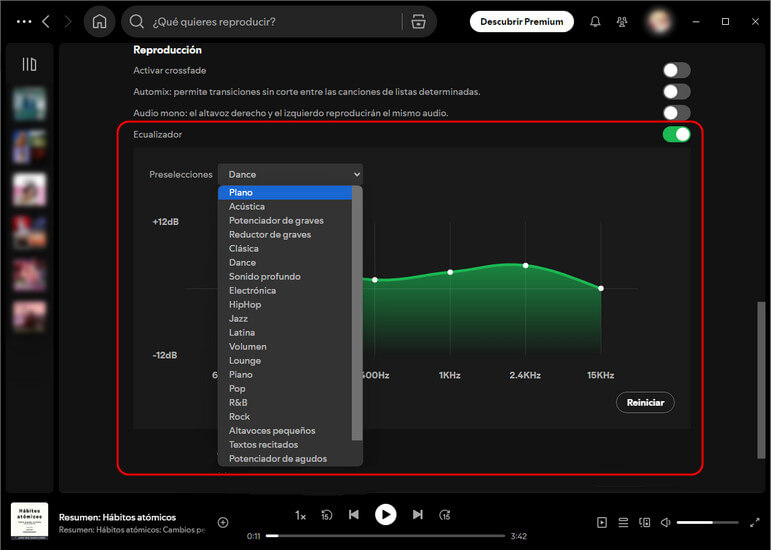Select Lounge preset
This screenshot has height=550, width=771.
[285, 361]
